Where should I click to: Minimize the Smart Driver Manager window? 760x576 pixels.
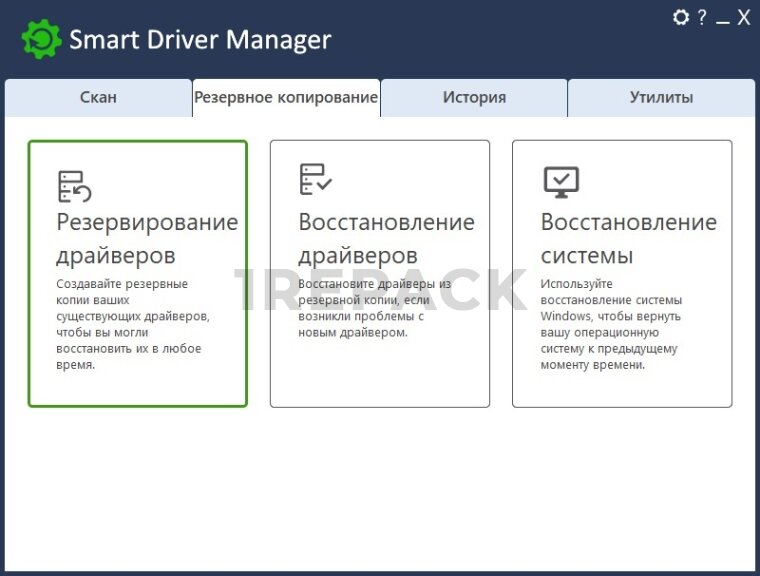click(x=722, y=18)
